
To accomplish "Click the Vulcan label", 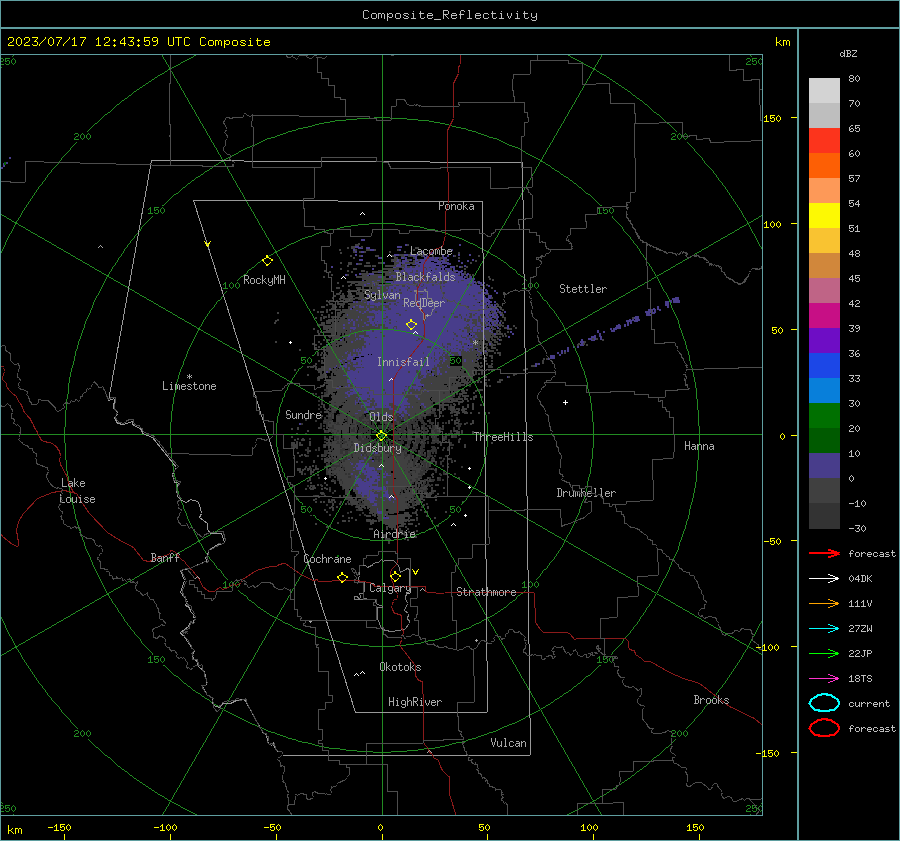I will click(509, 743).
